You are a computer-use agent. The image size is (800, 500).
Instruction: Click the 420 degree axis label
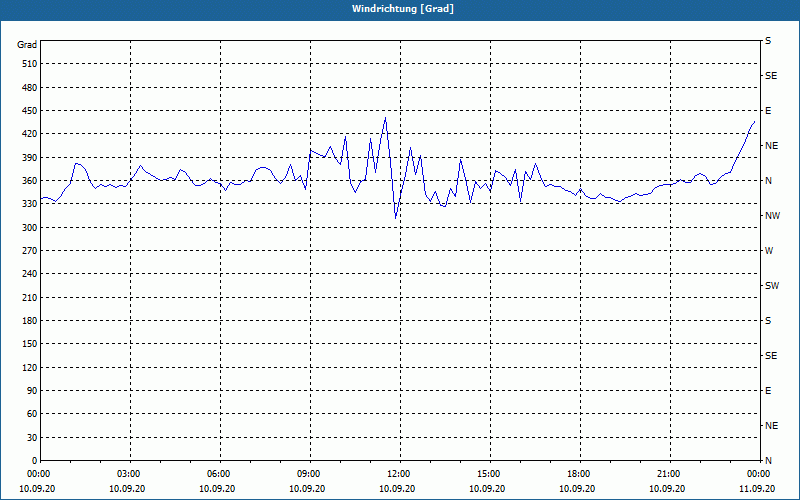point(30,134)
